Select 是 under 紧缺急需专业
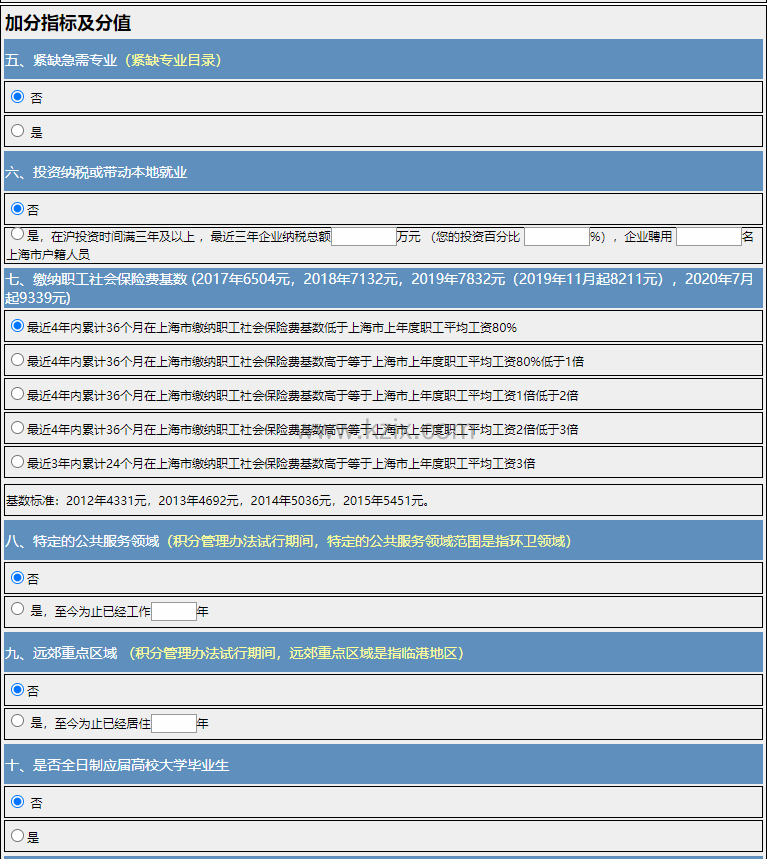This screenshot has height=859, width=770. click(18, 130)
